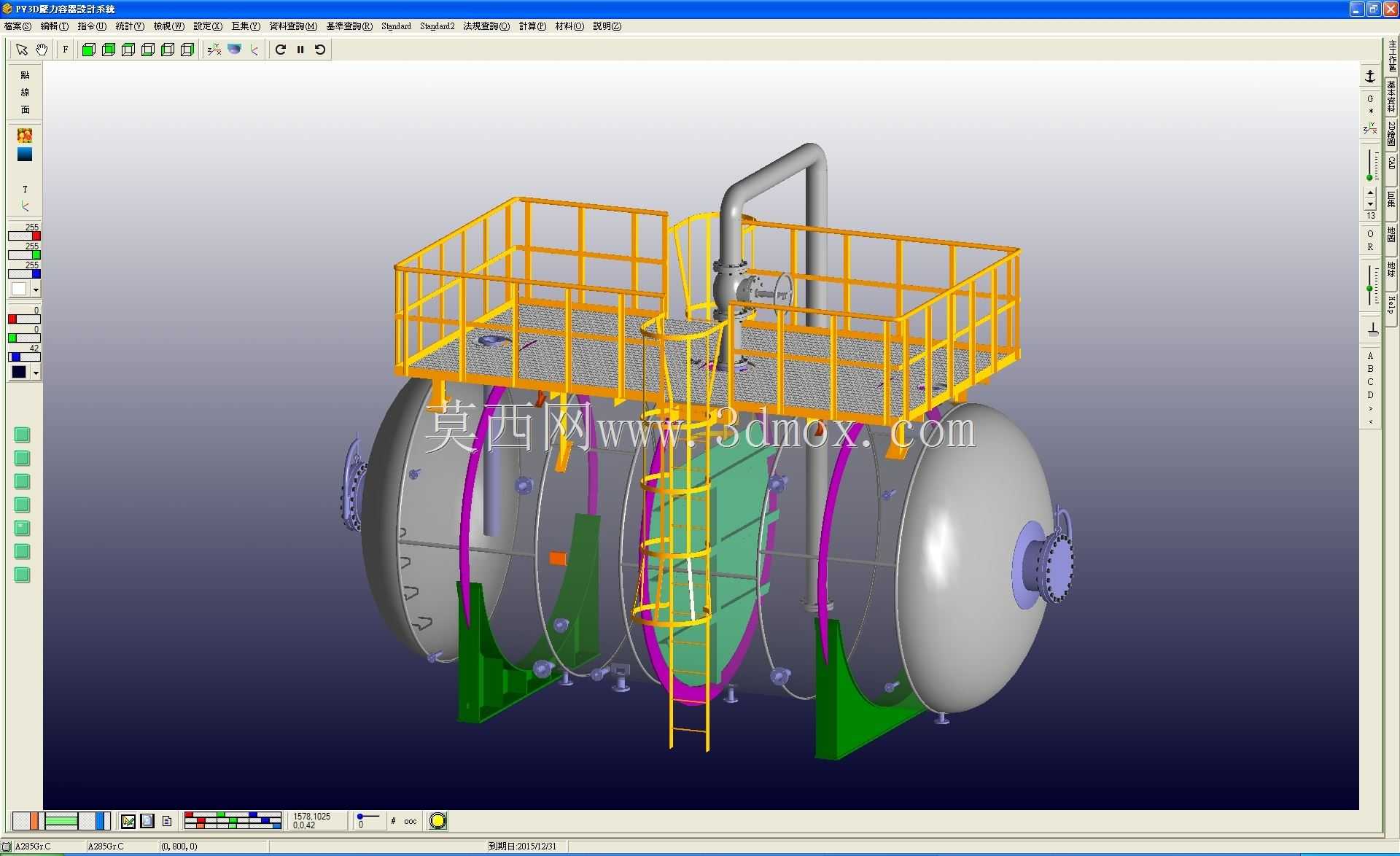Open the 計算 calculation menu
This screenshot has height=856, width=1400.
click(x=532, y=26)
